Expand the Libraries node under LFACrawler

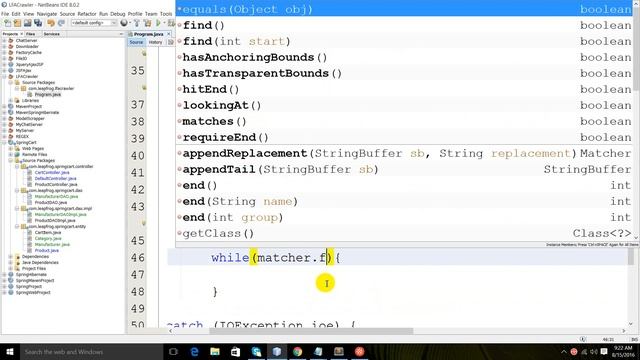11,100
